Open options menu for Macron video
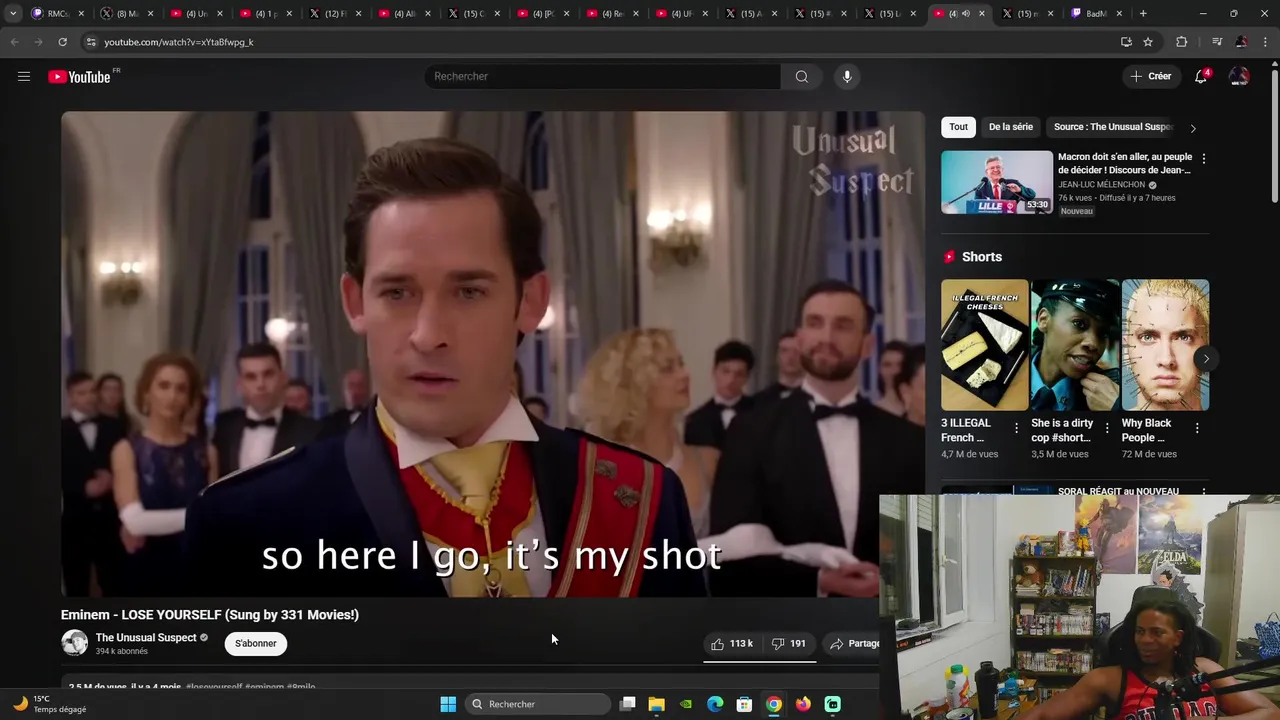 pos(1203,159)
